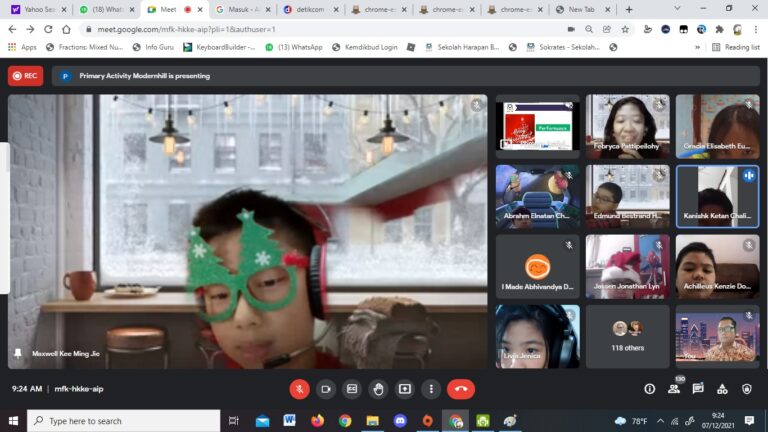Unmute the microphone in Meet
The width and height of the screenshot is (768, 432).
tap(299, 389)
